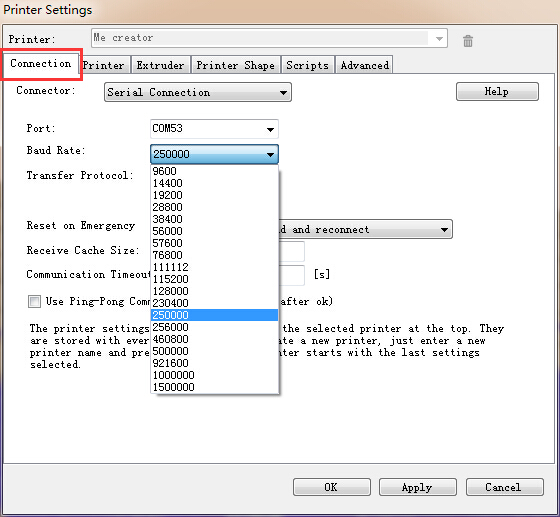Collapse the Baud Rate dropdown showing 250000
The image size is (560, 517).
click(x=214, y=155)
